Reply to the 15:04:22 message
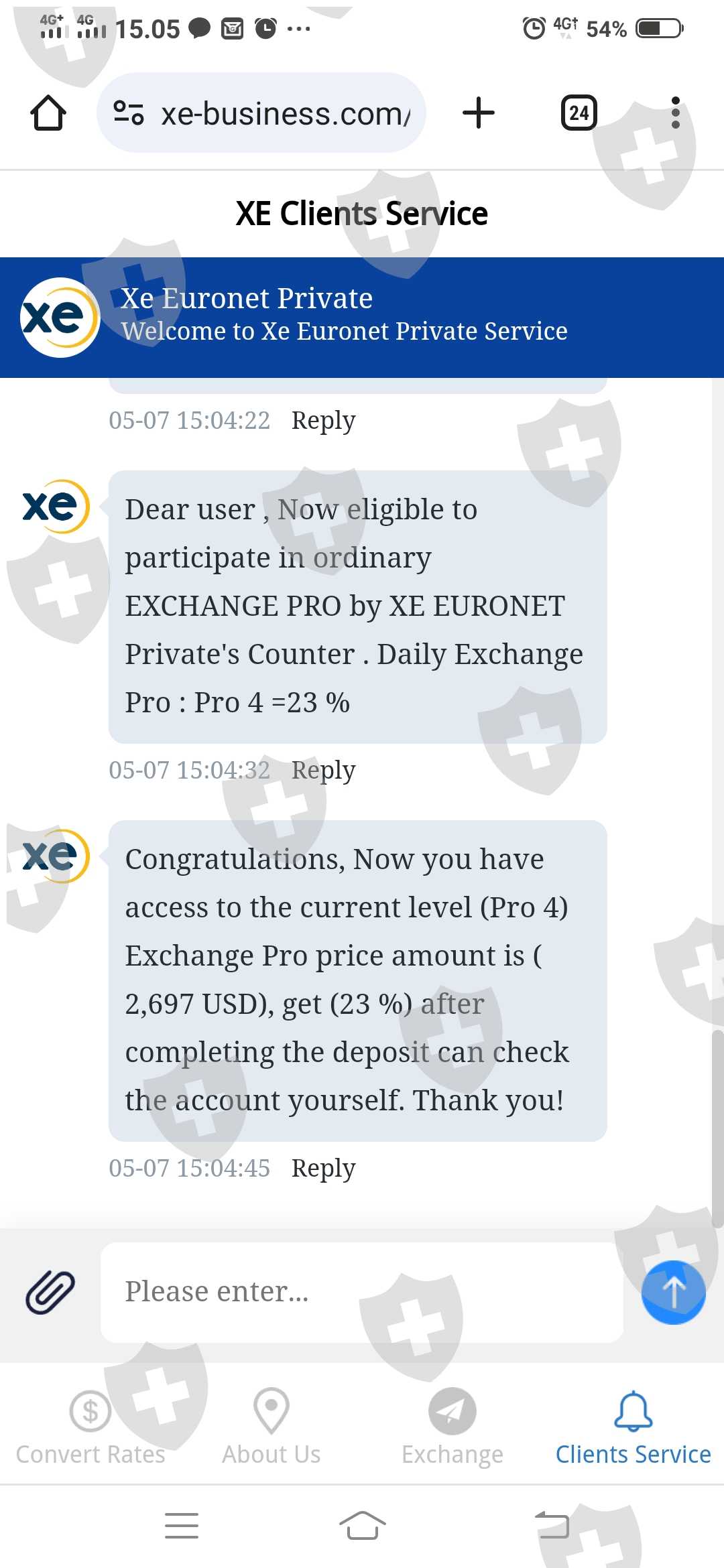The width and height of the screenshot is (724, 1568). click(x=323, y=421)
